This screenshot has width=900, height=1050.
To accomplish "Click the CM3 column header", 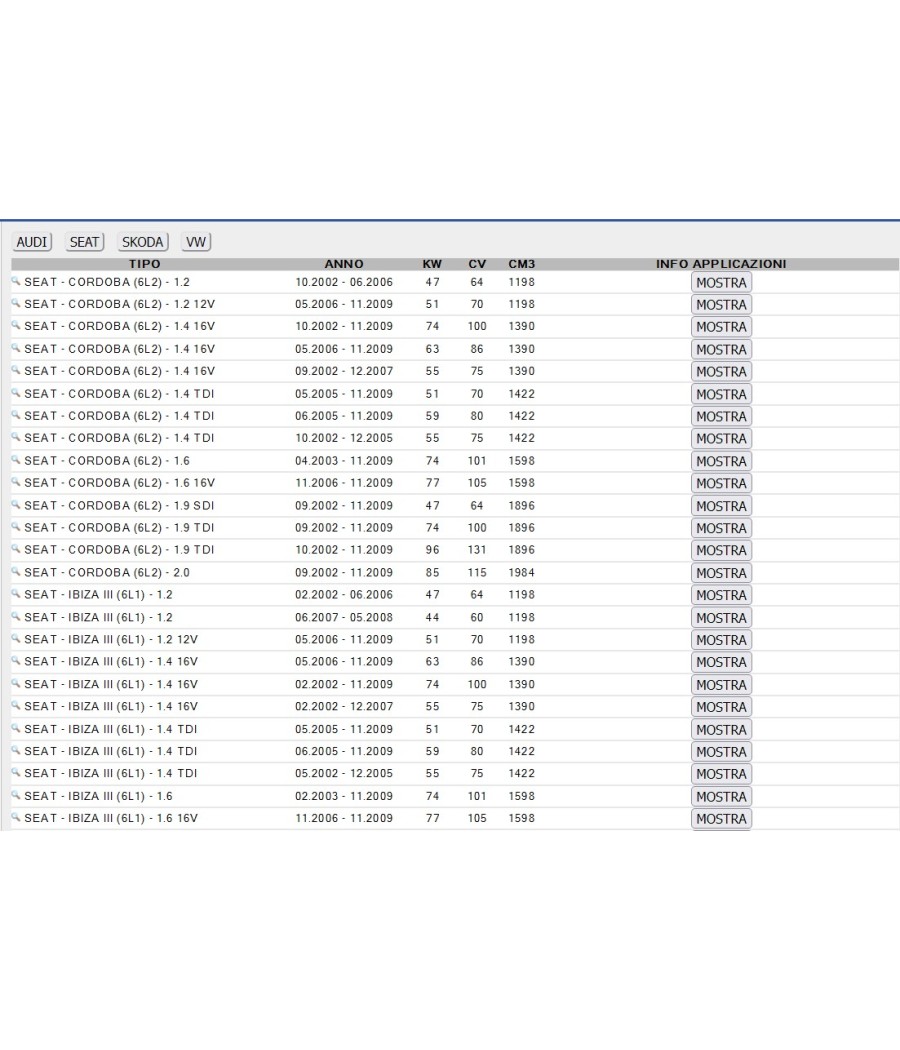I will (x=522, y=264).
